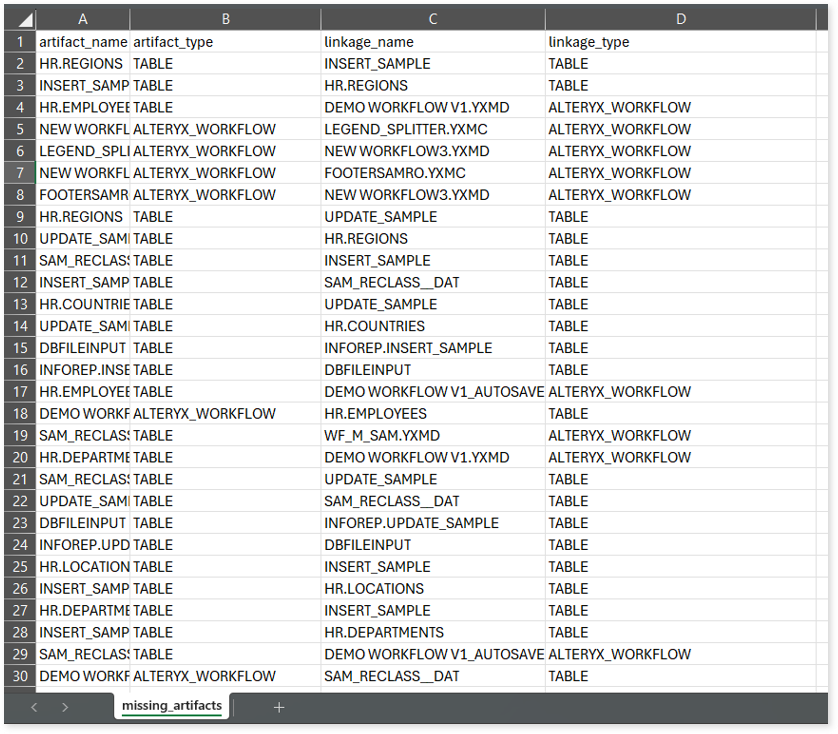Image resolution: width=838 pixels, height=734 pixels.
Task: Click the linkage_type header cell
Action: tap(680, 42)
